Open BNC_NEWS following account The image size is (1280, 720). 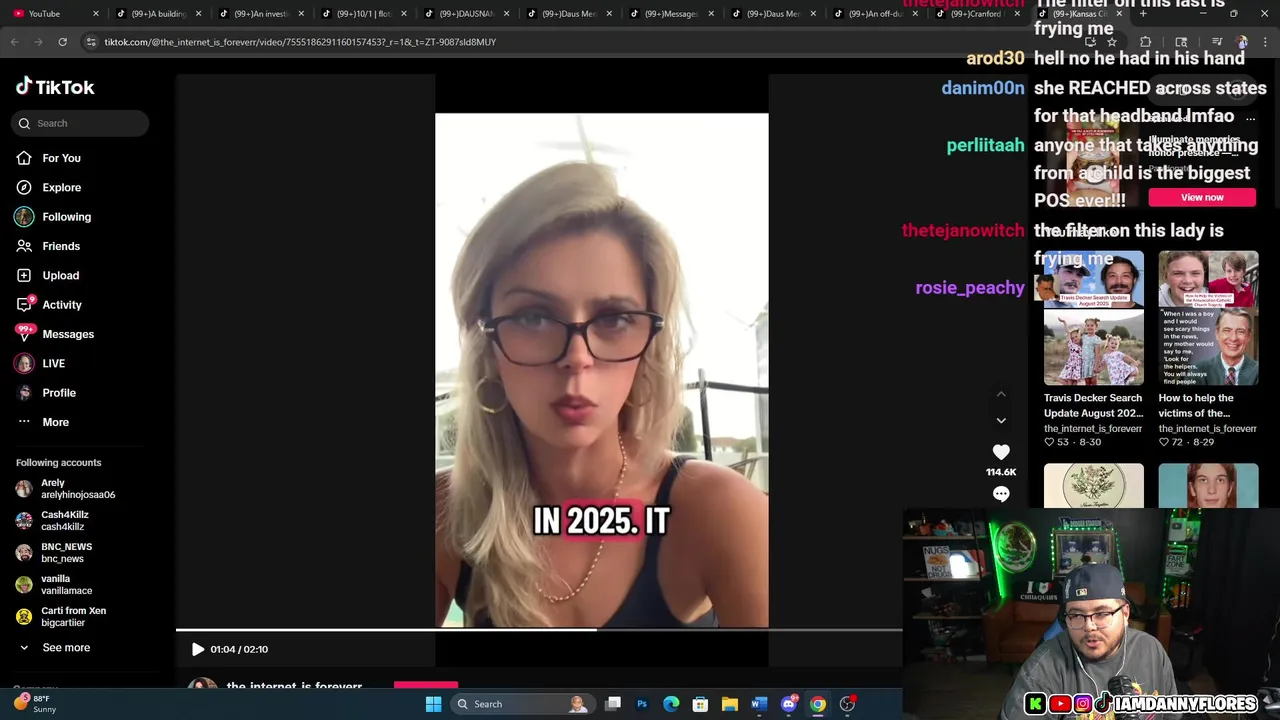coord(54,553)
